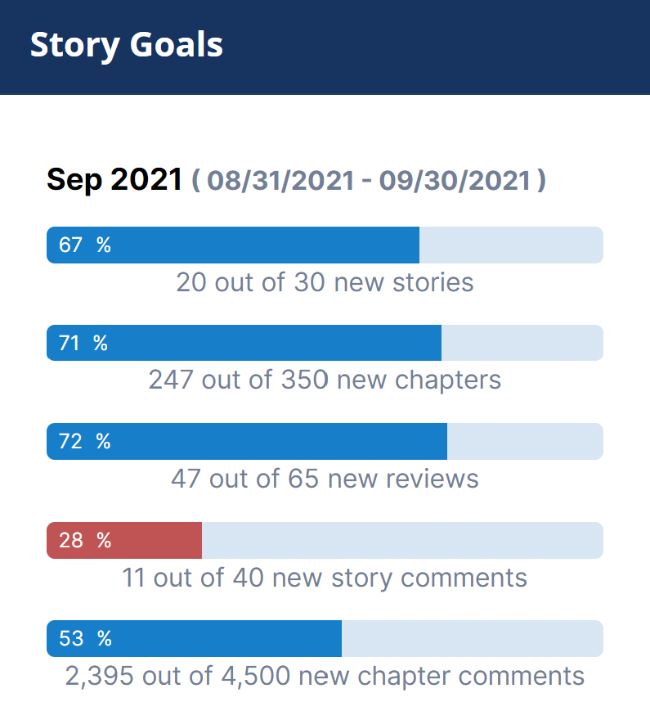The width and height of the screenshot is (650, 720).
Task: Click the 71 % label
Action: tap(83, 343)
